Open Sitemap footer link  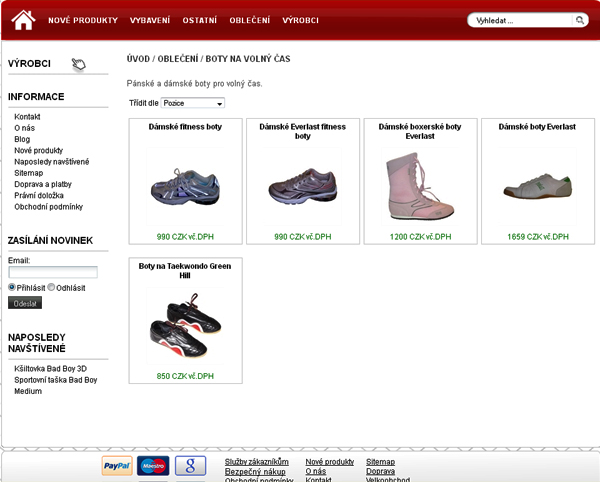point(380,462)
